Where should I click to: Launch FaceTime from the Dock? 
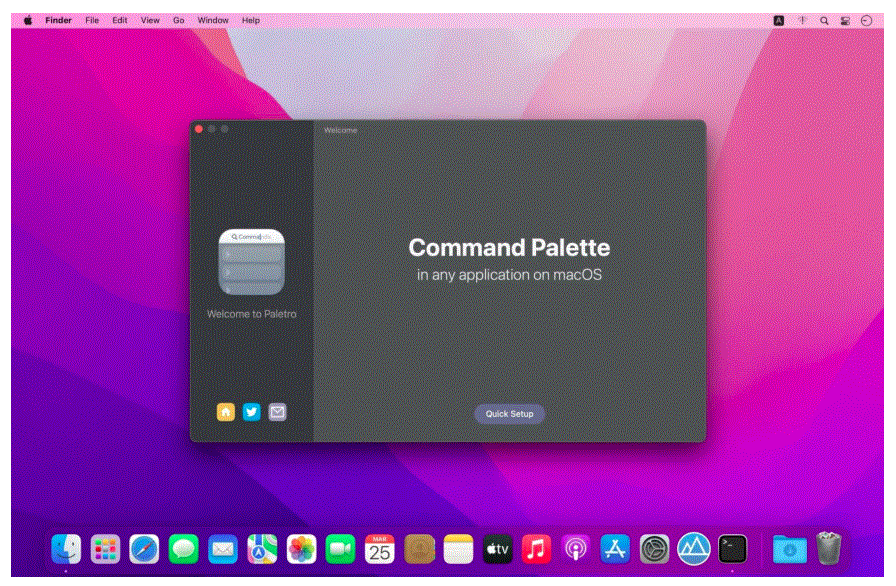pos(340,549)
